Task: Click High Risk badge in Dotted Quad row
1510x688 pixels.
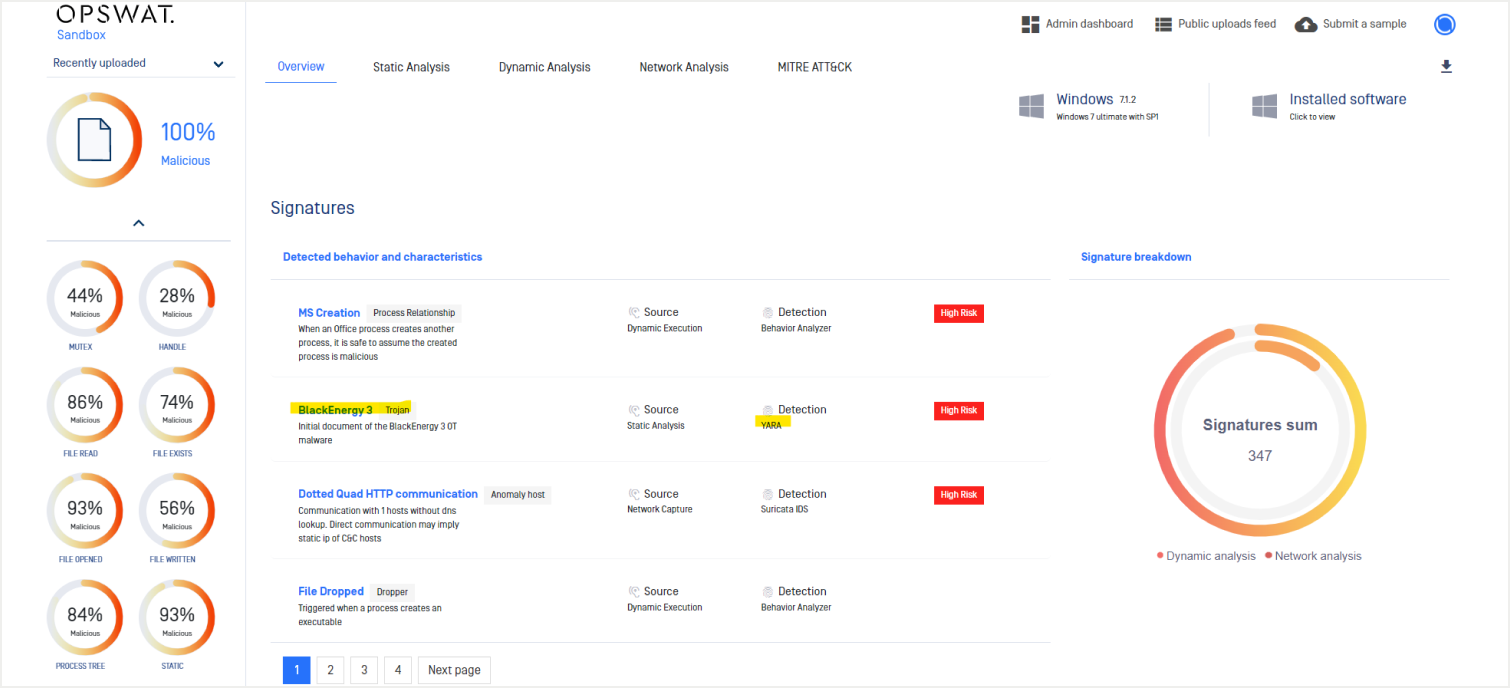Action: pos(959,495)
